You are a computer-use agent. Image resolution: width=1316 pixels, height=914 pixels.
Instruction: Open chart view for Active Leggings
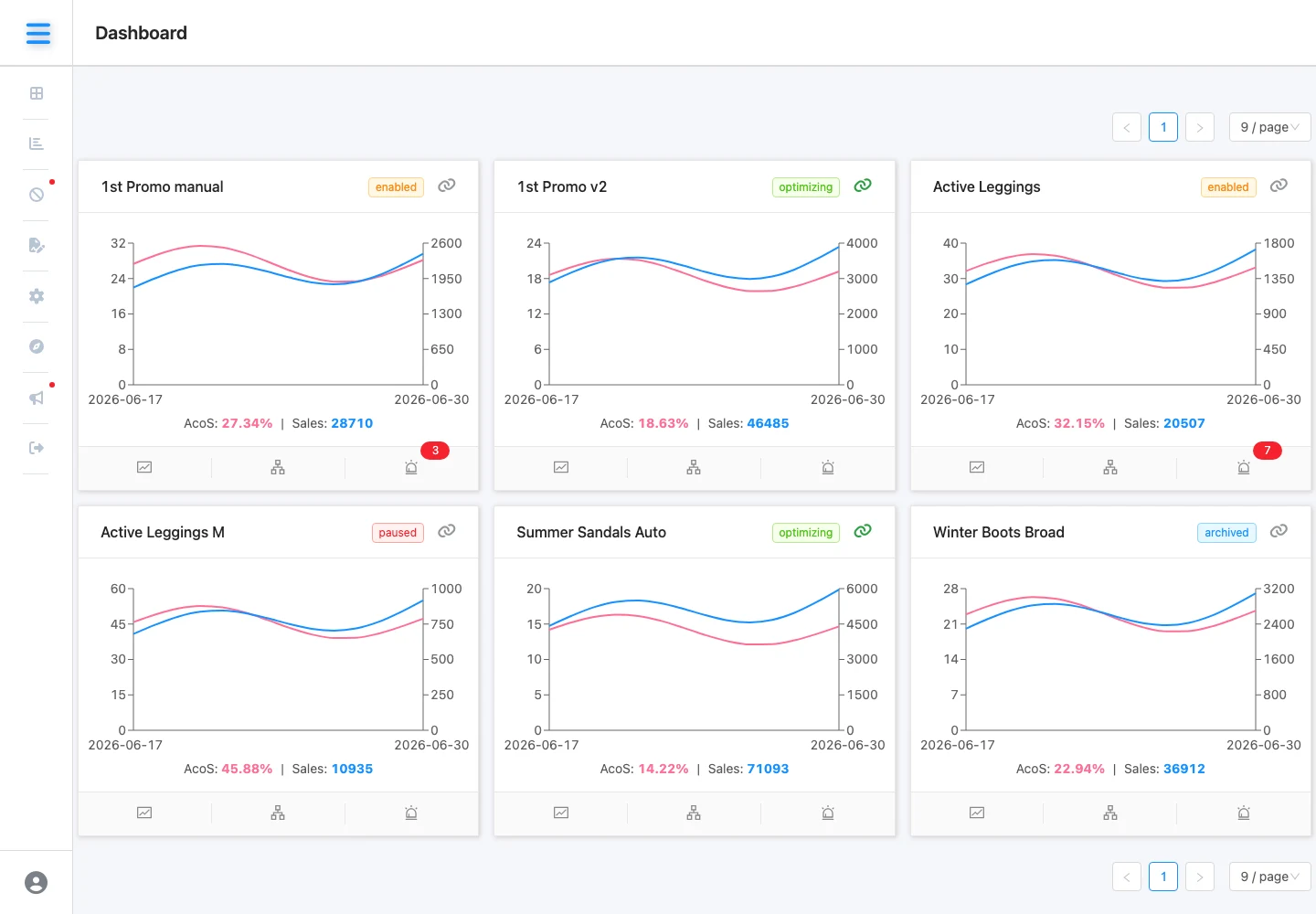[977, 467]
